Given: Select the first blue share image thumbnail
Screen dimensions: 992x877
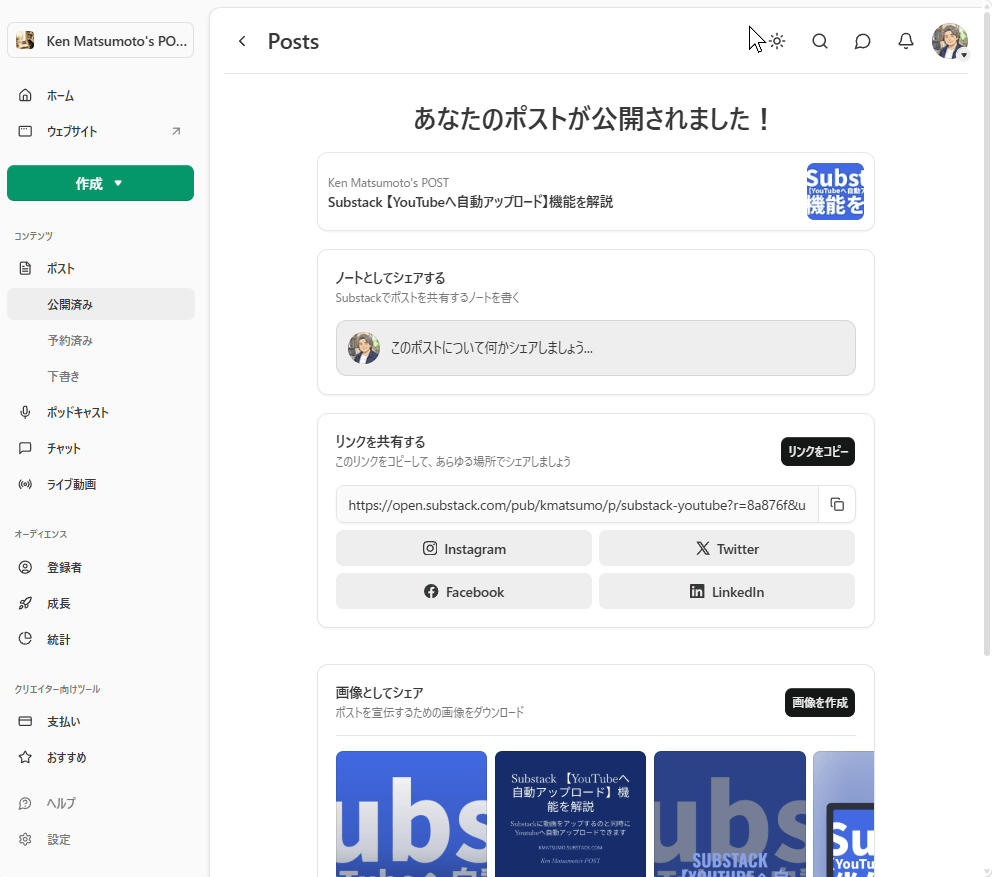Looking at the screenshot, I should (x=411, y=814).
